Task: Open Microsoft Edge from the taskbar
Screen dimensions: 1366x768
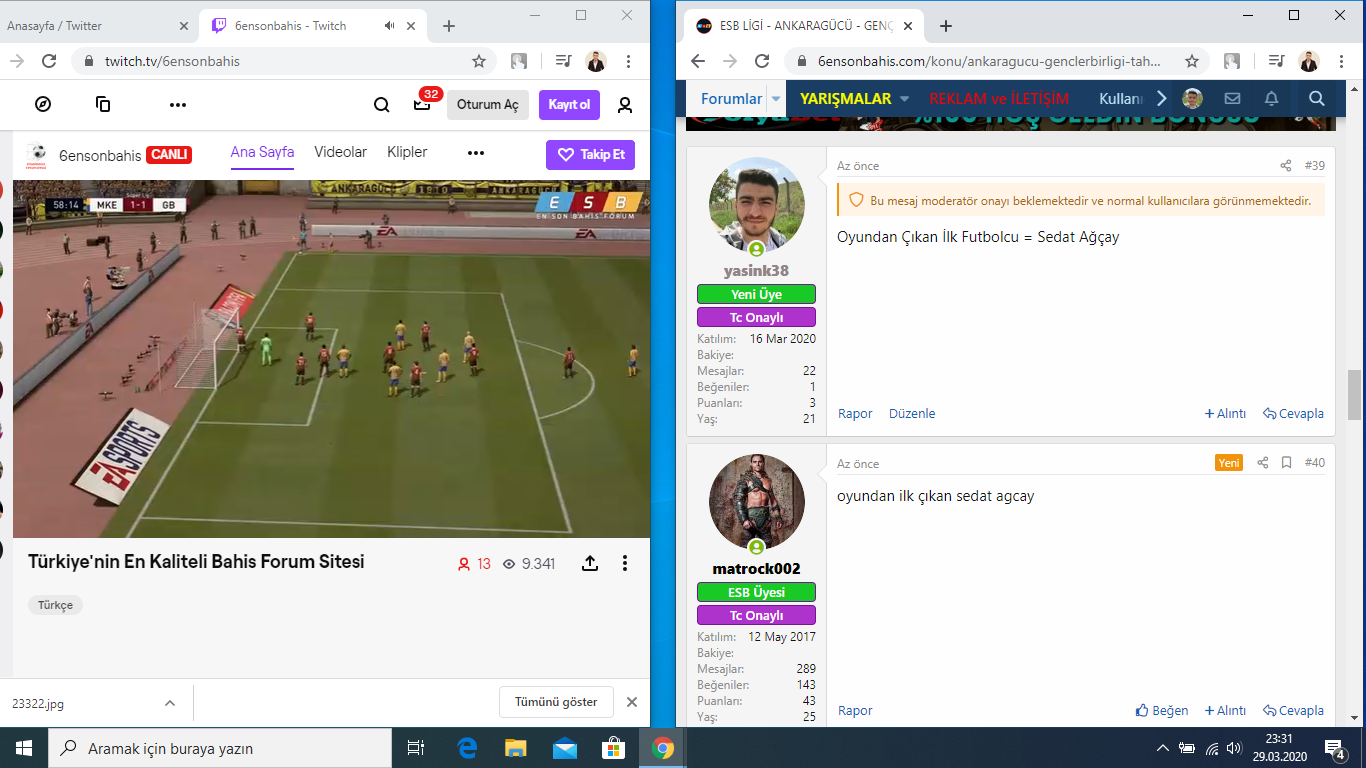Action: click(467, 748)
